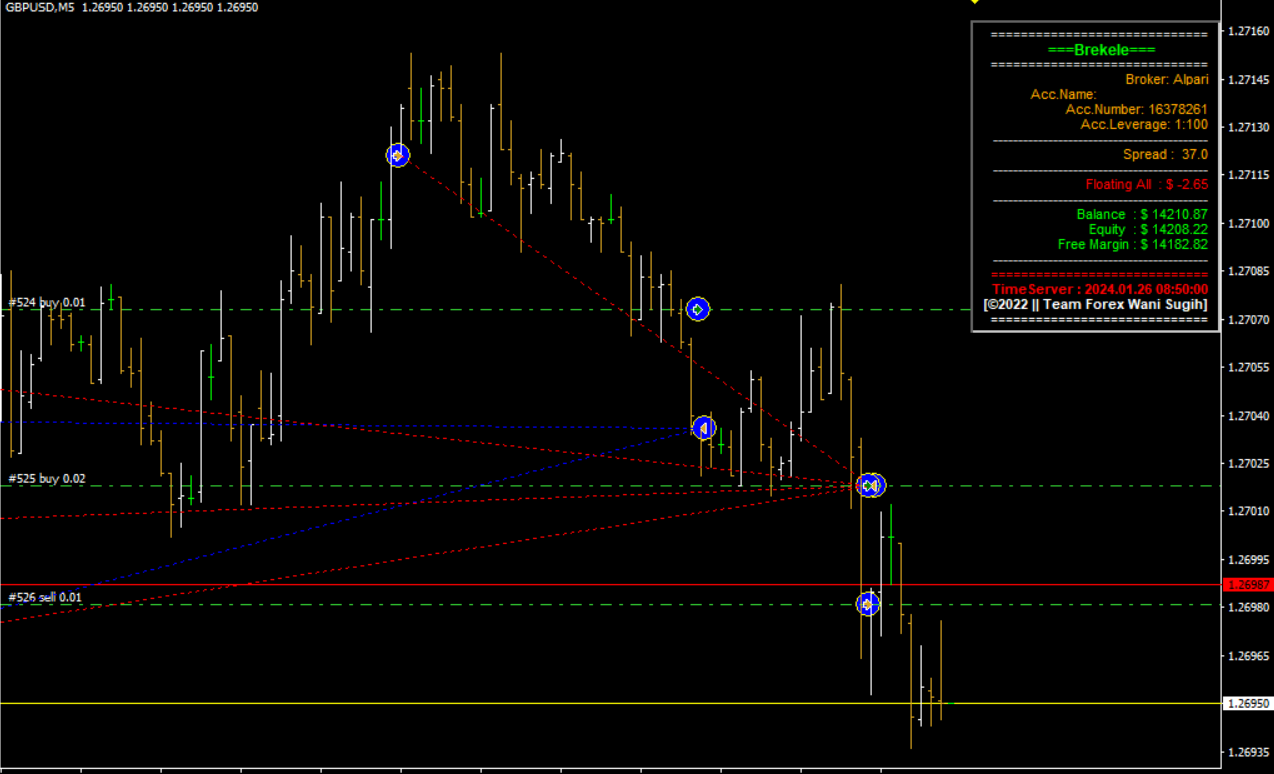Viewport: 1274px width, 774px height.
Task: Select the overlapping trade markers on the #525 line
Action: click(870, 485)
